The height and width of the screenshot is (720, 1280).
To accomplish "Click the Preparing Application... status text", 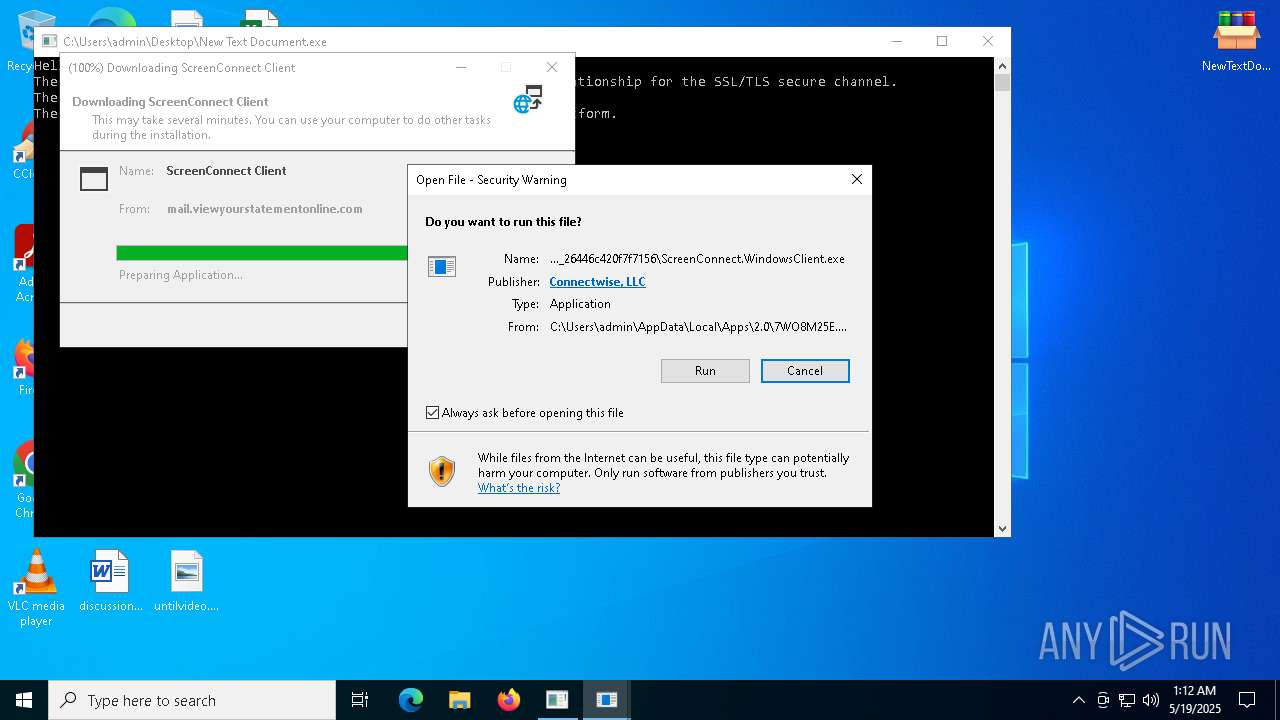I will pyautogui.click(x=181, y=275).
